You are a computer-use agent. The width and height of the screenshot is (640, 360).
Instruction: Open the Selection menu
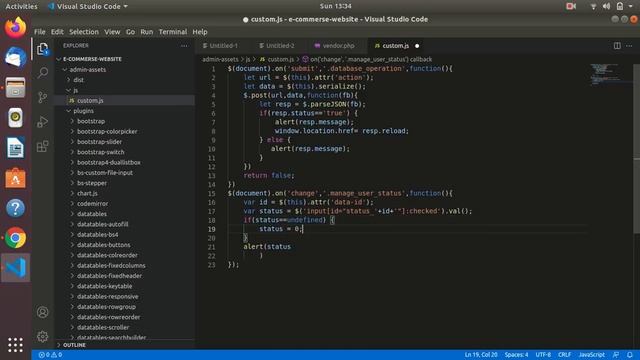[84, 32]
